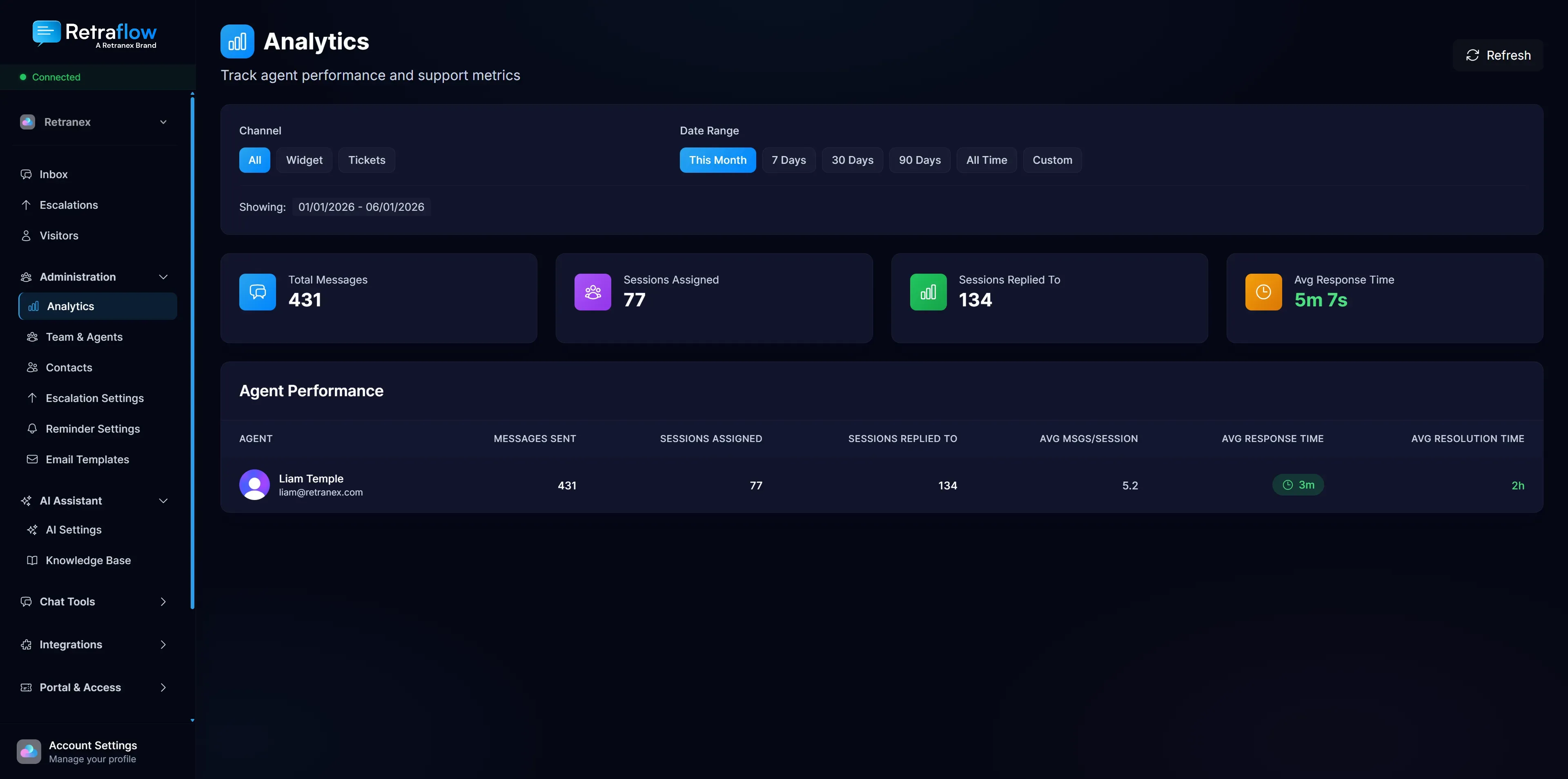Click the Refresh button
This screenshot has width=1568, height=779.
tap(1498, 55)
